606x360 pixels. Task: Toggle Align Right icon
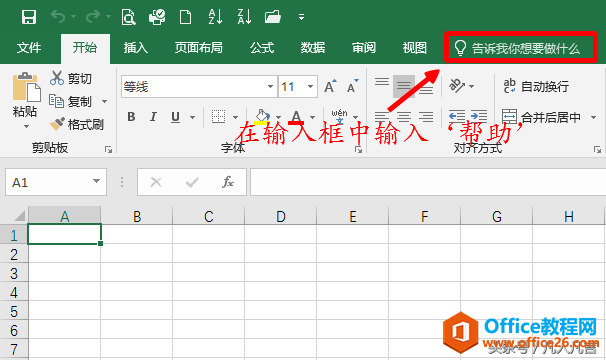pos(426,117)
